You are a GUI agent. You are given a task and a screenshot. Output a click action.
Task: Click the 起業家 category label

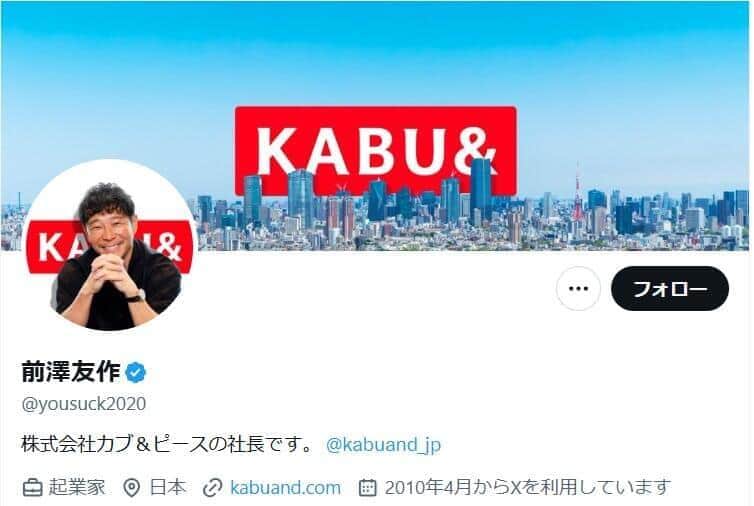coord(77,487)
